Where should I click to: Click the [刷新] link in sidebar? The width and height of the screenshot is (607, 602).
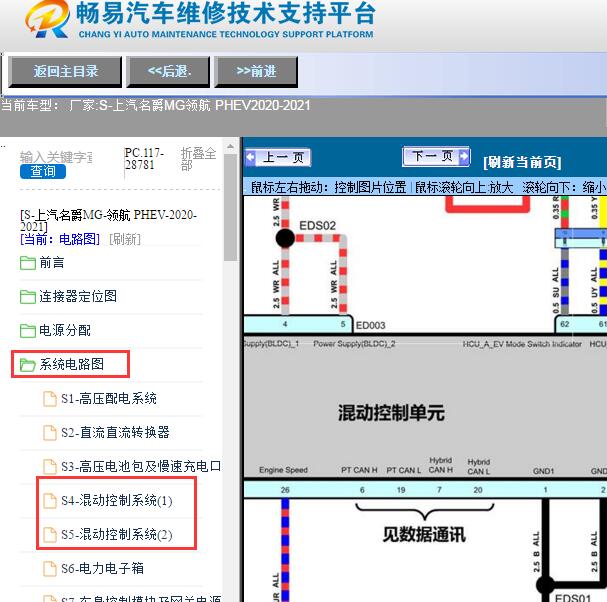[125, 239]
